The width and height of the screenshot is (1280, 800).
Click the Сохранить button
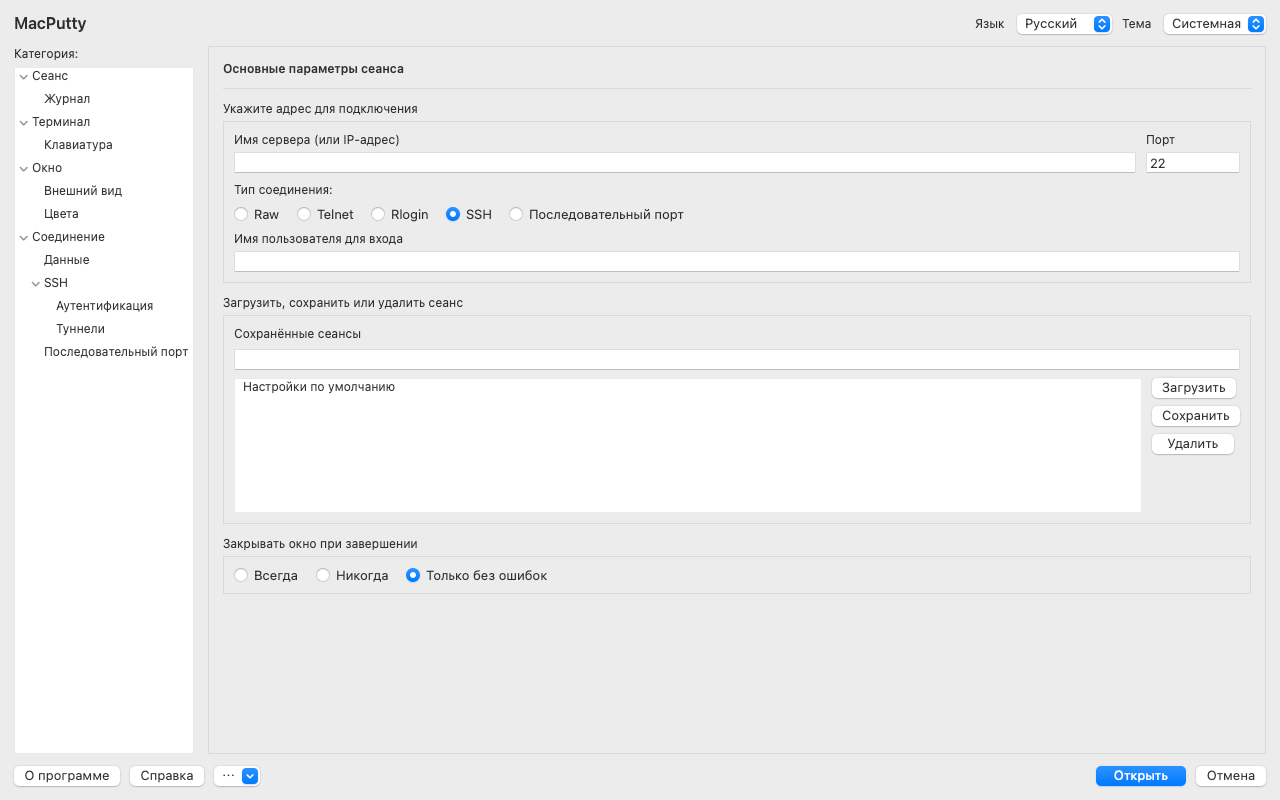click(1196, 416)
